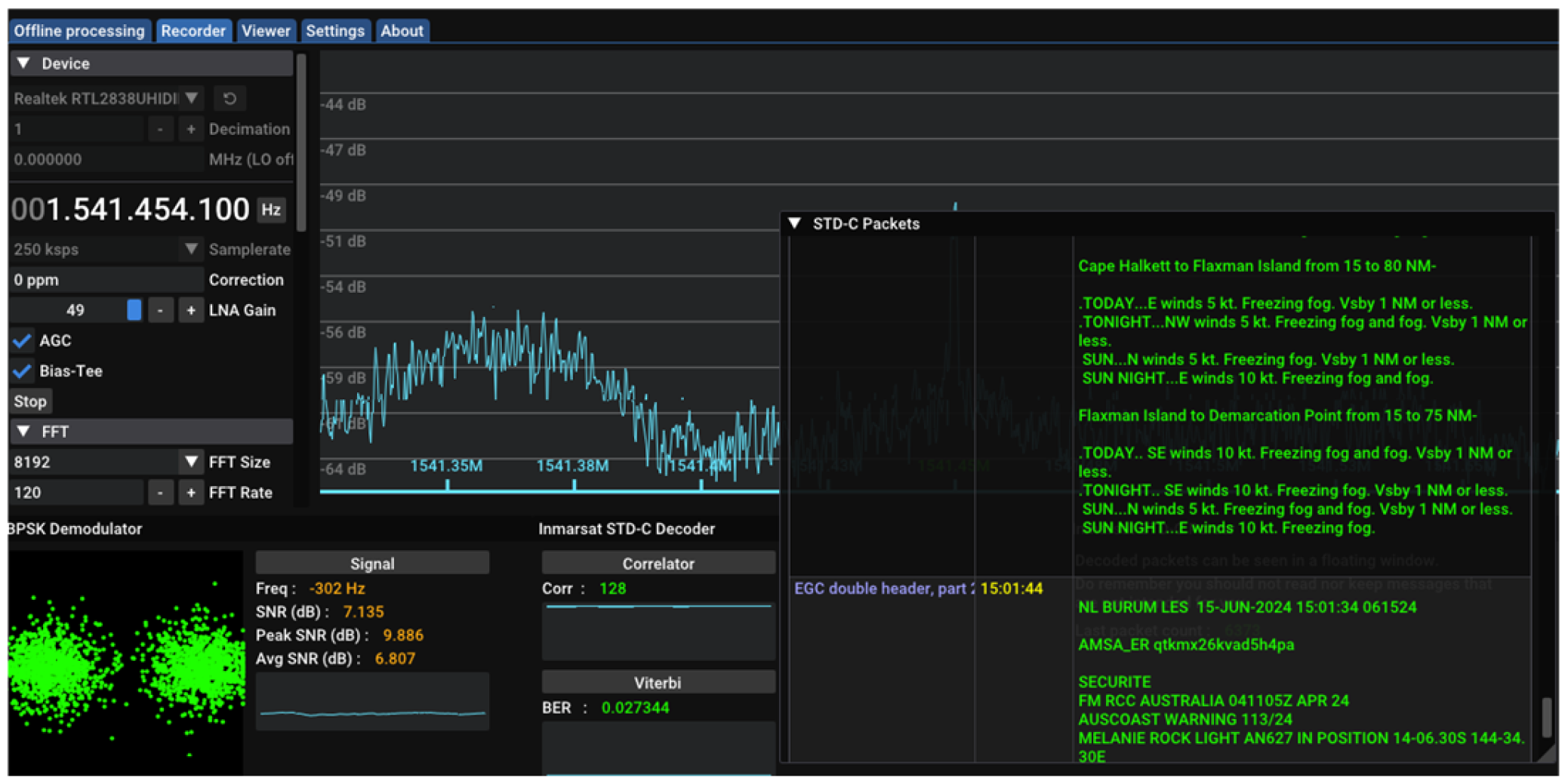Collapse the FFT section
Image resolution: width=1568 pixels, height=784 pixels.
(24, 432)
